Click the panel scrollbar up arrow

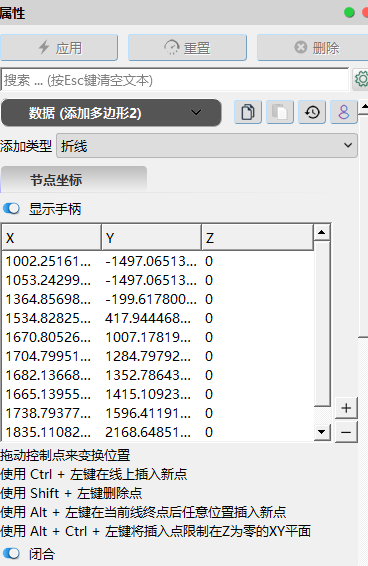(x=364, y=107)
